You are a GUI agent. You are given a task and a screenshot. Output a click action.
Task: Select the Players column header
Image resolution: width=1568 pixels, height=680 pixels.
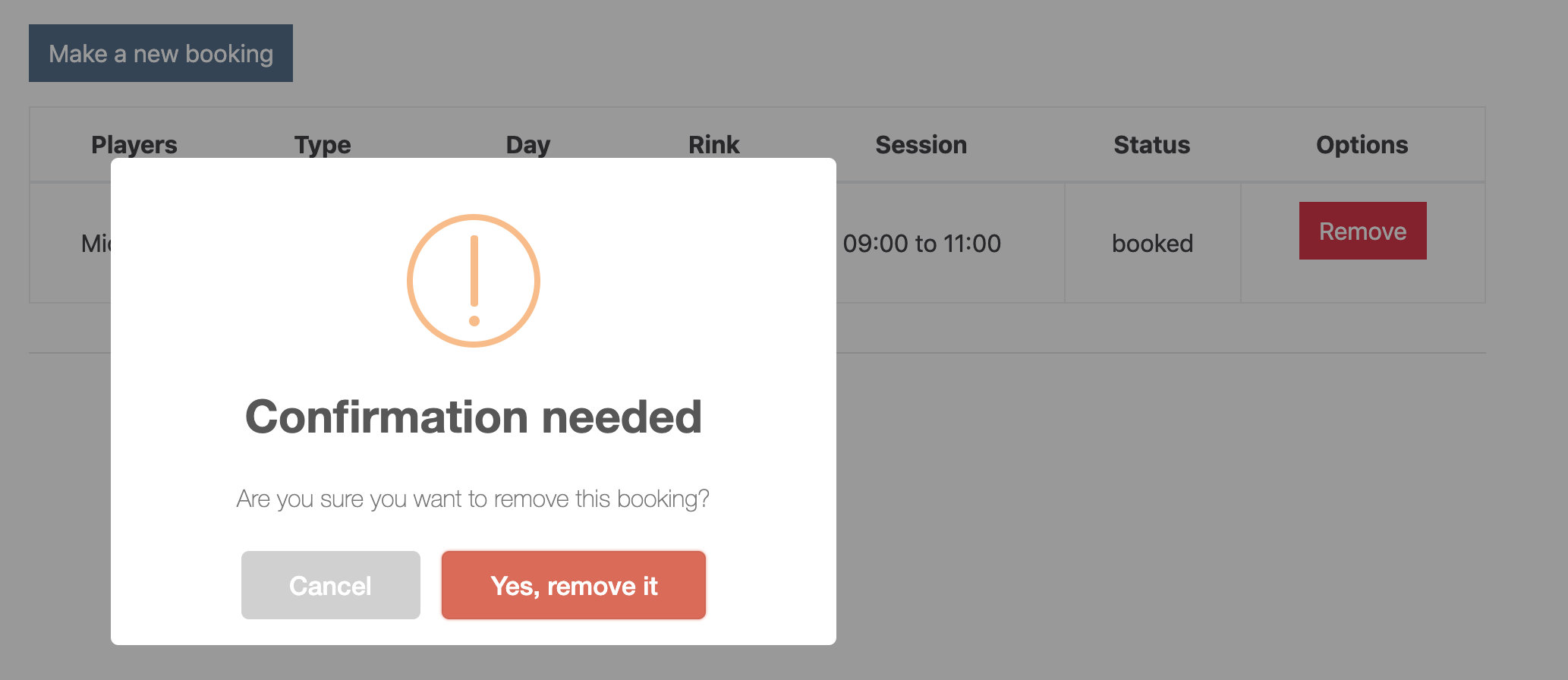click(134, 145)
